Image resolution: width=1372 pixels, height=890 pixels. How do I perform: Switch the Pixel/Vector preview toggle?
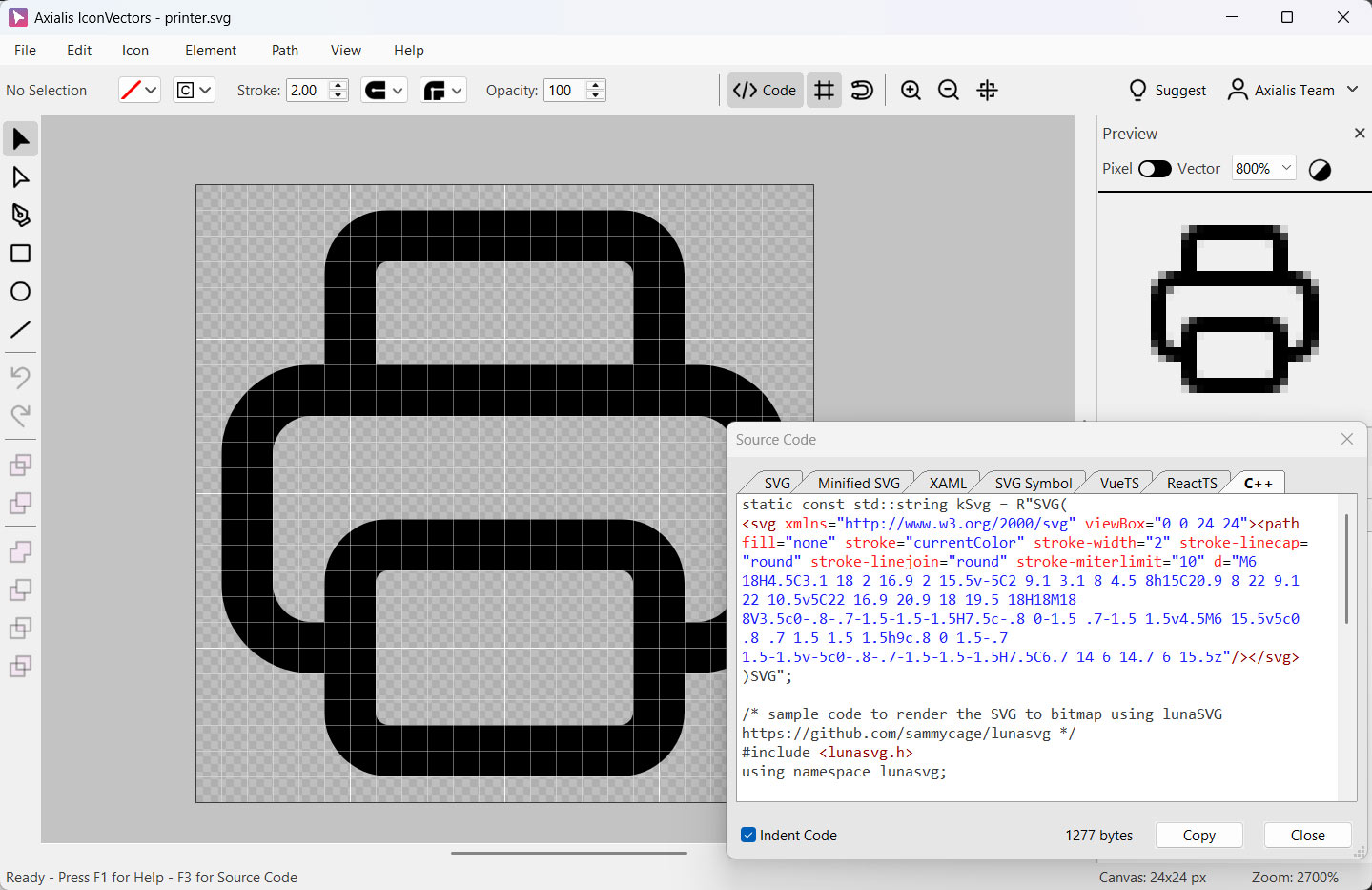tap(1155, 169)
